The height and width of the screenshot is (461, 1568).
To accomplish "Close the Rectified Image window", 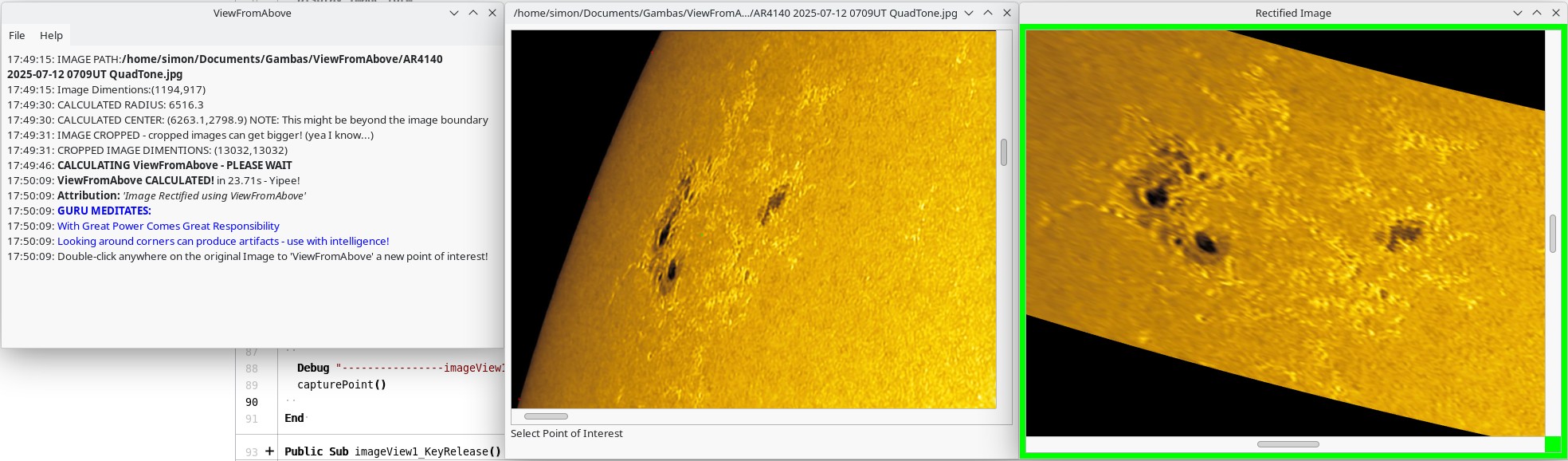I will coord(1556,13).
